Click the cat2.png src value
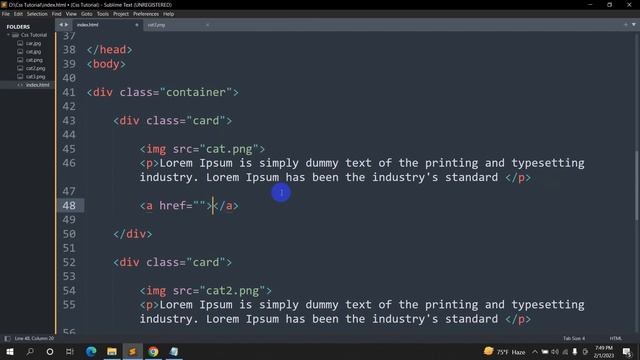 click(x=232, y=291)
